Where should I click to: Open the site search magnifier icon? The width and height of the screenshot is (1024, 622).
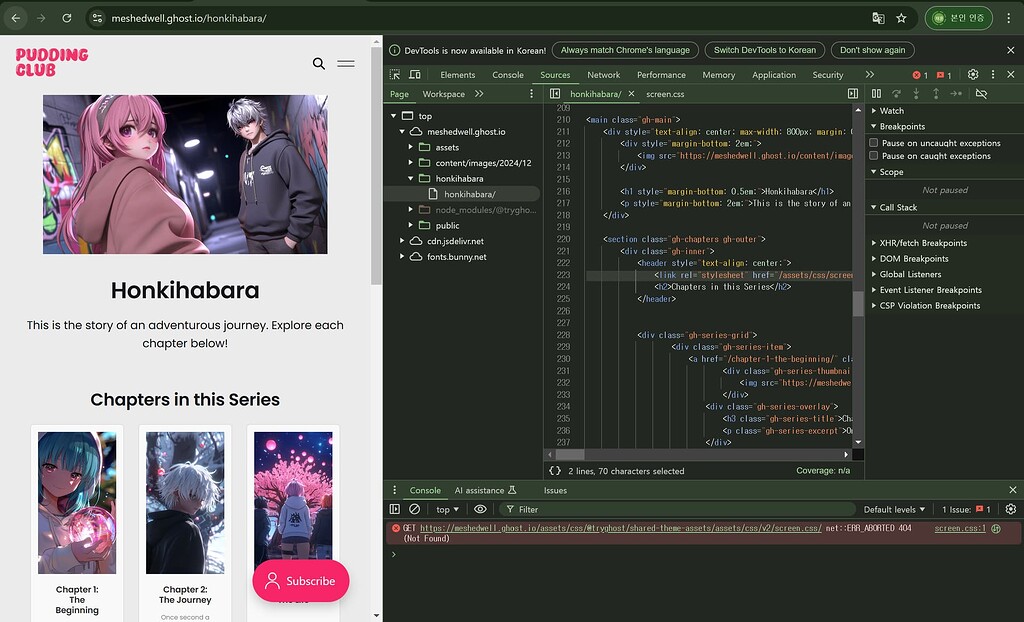pos(319,64)
